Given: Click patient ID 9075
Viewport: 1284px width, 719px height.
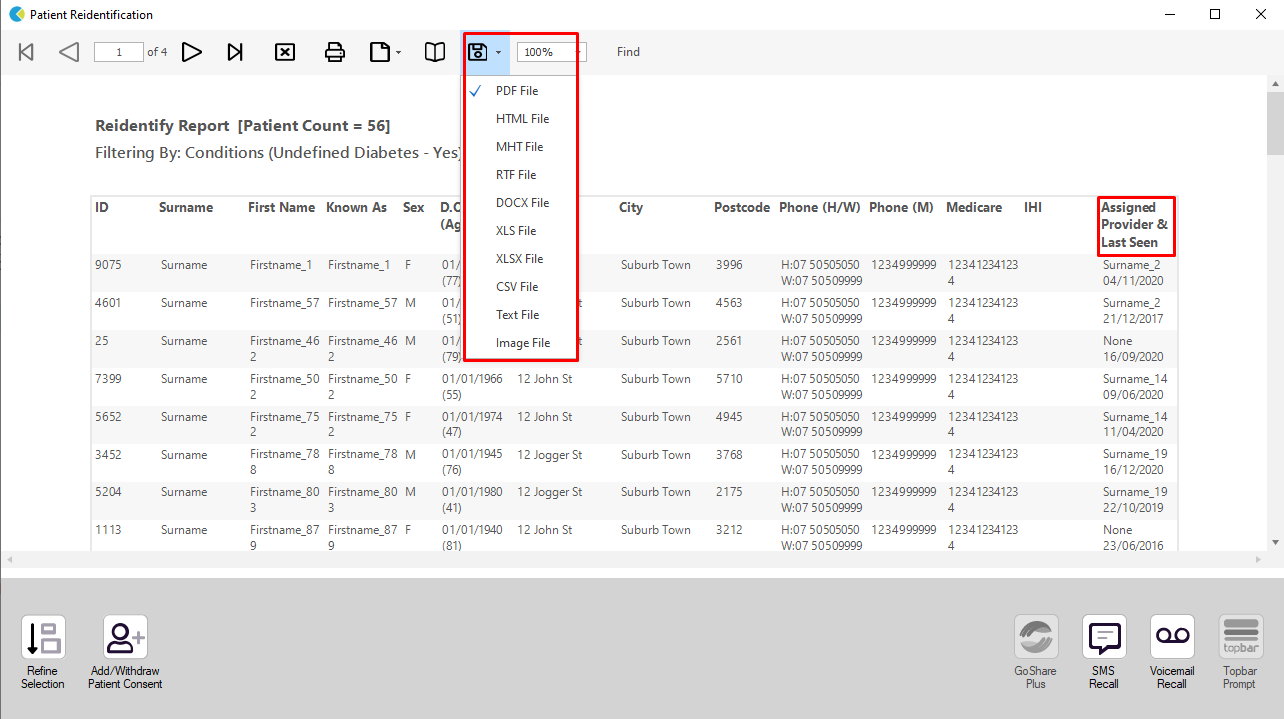Looking at the screenshot, I should (109, 265).
